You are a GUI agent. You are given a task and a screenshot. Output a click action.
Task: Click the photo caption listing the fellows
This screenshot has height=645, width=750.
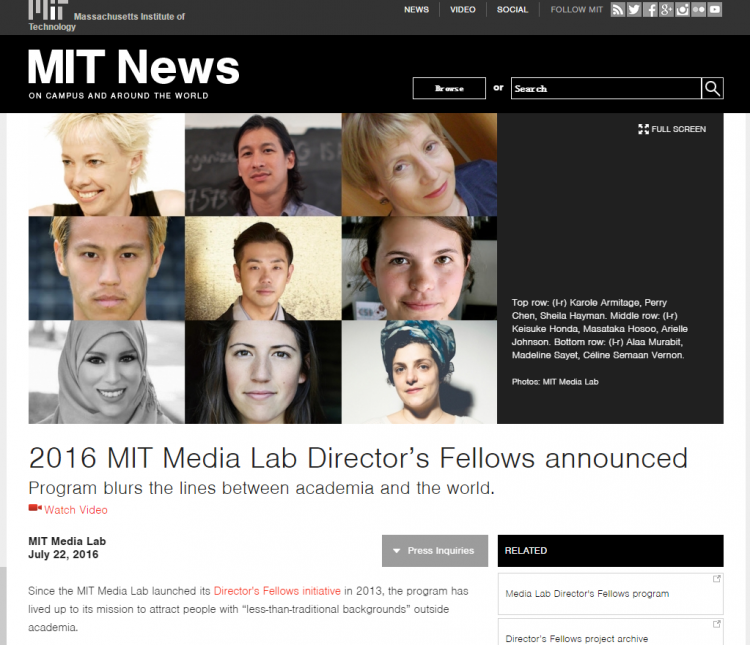pos(600,329)
